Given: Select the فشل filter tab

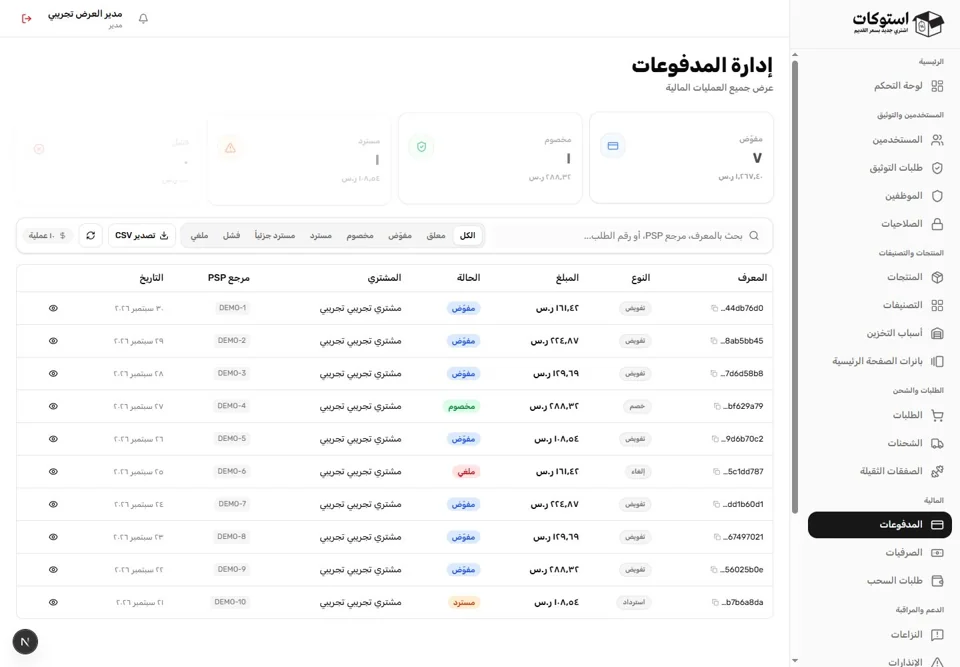Looking at the screenshot, I should (231, 235).
